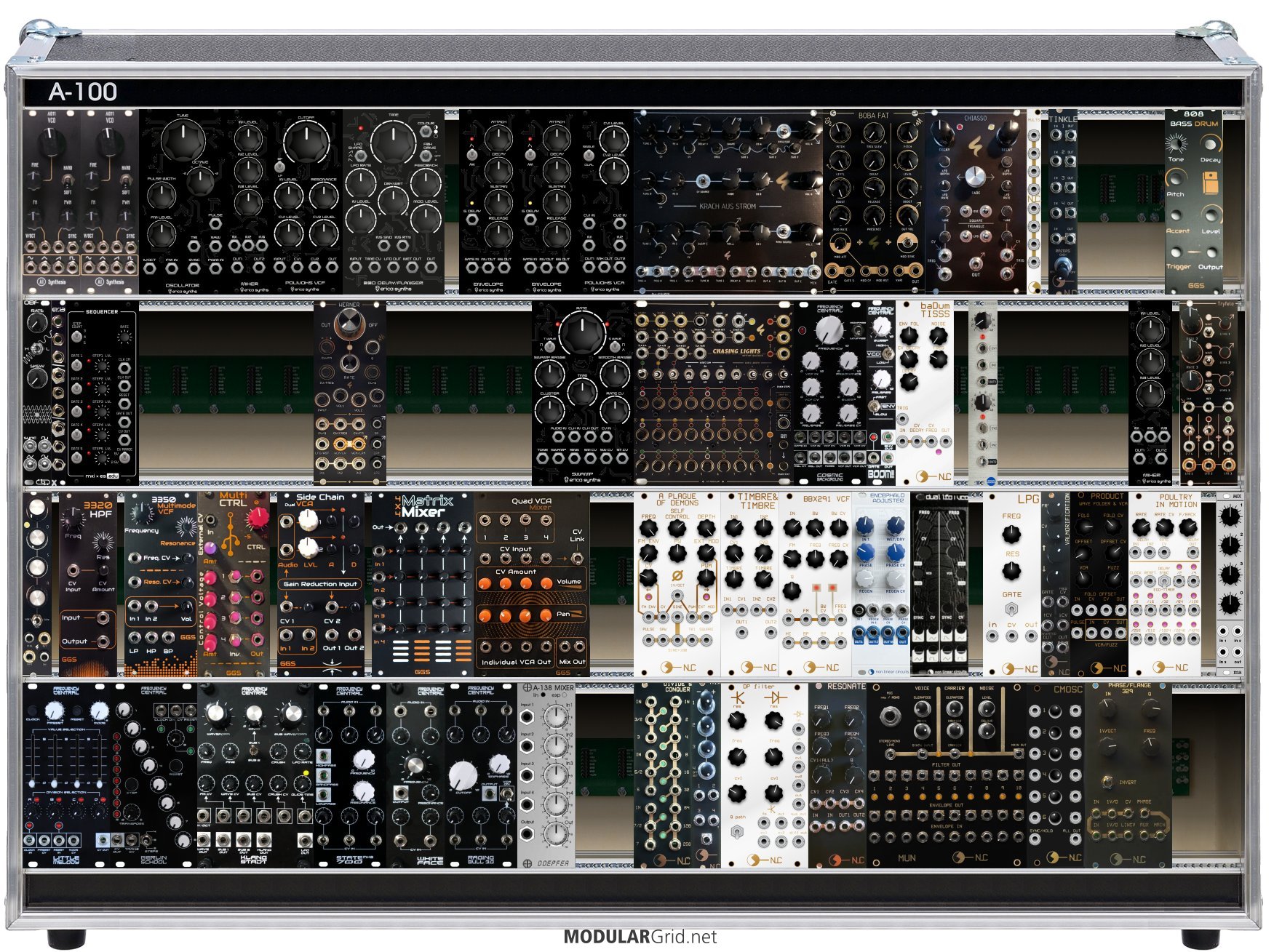Screen dimensions: 1282x952
Task: Toggle VCO HIGH/LOW switch on Boom!
Action: 887,354
